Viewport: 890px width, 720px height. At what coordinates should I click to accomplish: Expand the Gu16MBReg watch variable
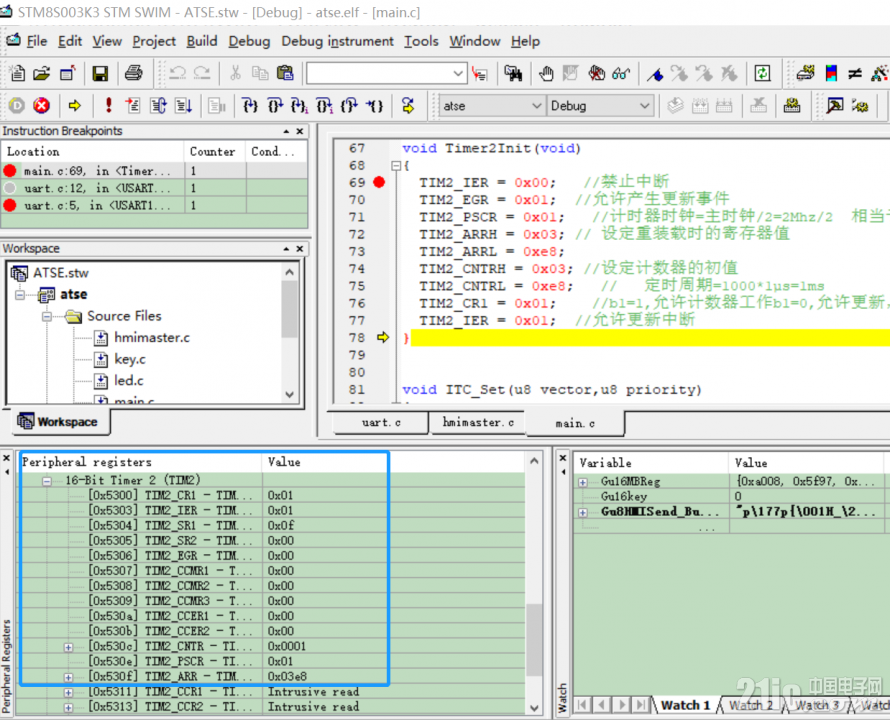coord(583,482)
